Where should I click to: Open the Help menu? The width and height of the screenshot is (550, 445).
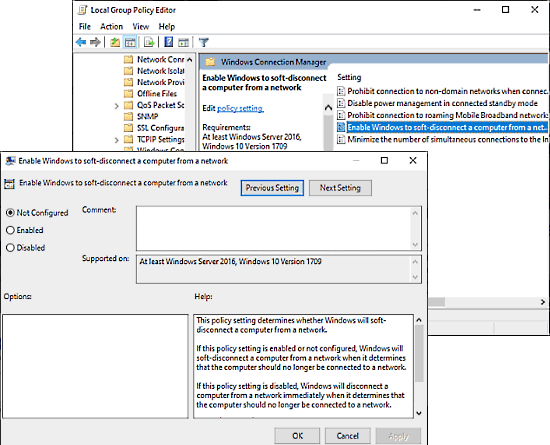(x=167, y=27)
